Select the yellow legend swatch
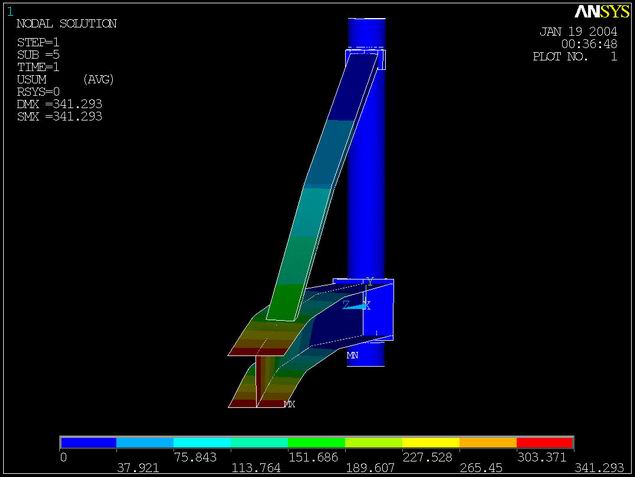 point(431,443)
